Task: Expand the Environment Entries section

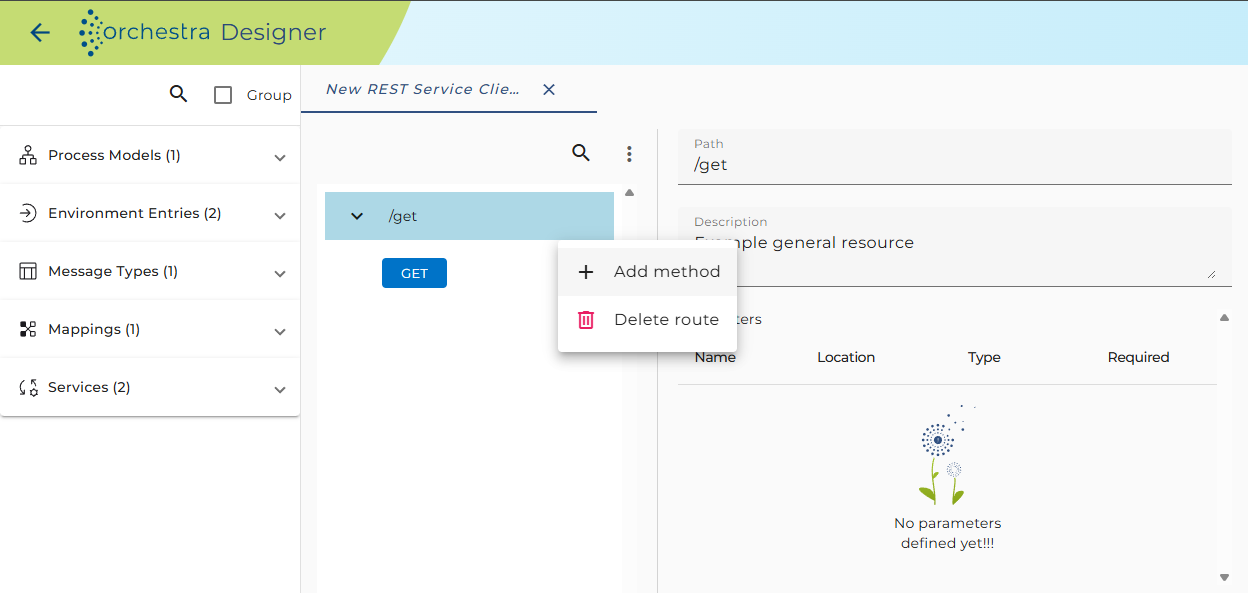Action: 280,215
